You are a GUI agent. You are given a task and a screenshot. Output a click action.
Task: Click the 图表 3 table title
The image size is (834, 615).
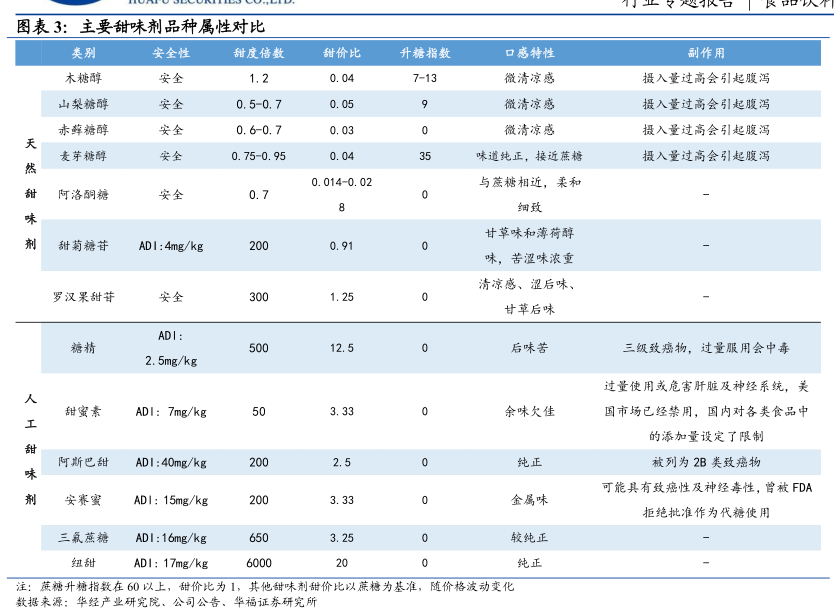pyautogui.click(x=141, y=27)
